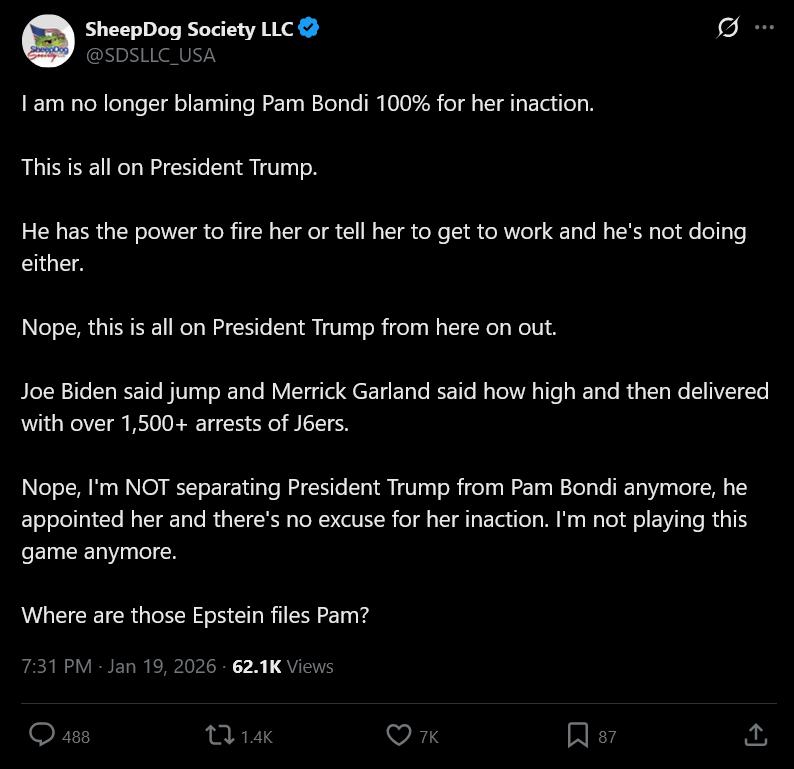Open the SheepDog Society profile avatar
Viewport: 794px width, 769px height.
pyautogui.click(x=48, y=42)
